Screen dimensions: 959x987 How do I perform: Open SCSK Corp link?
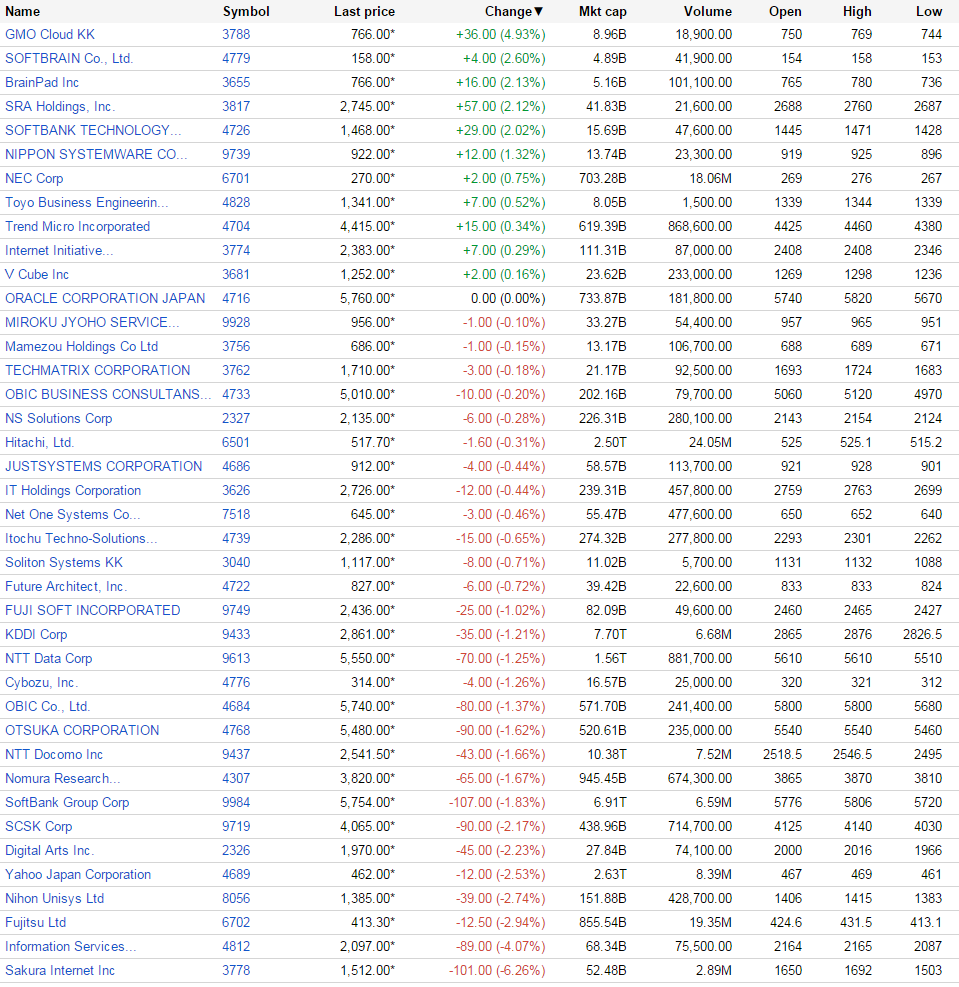click(38, 826)
